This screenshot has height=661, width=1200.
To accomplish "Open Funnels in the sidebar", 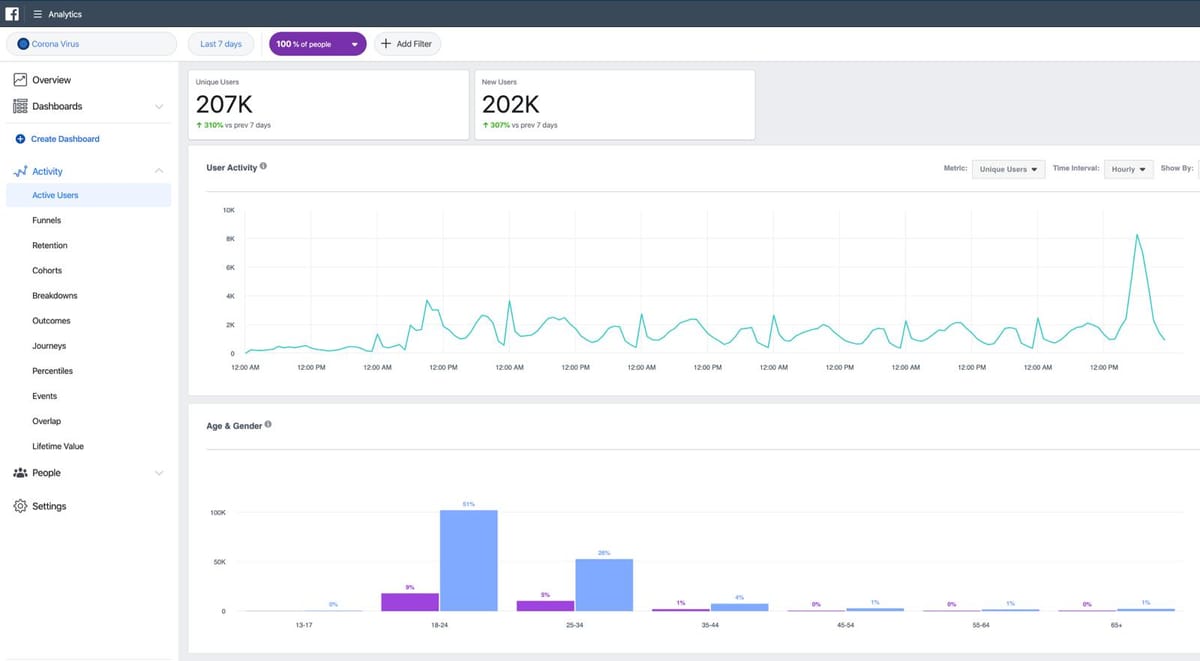I will (x=46, y=220).
